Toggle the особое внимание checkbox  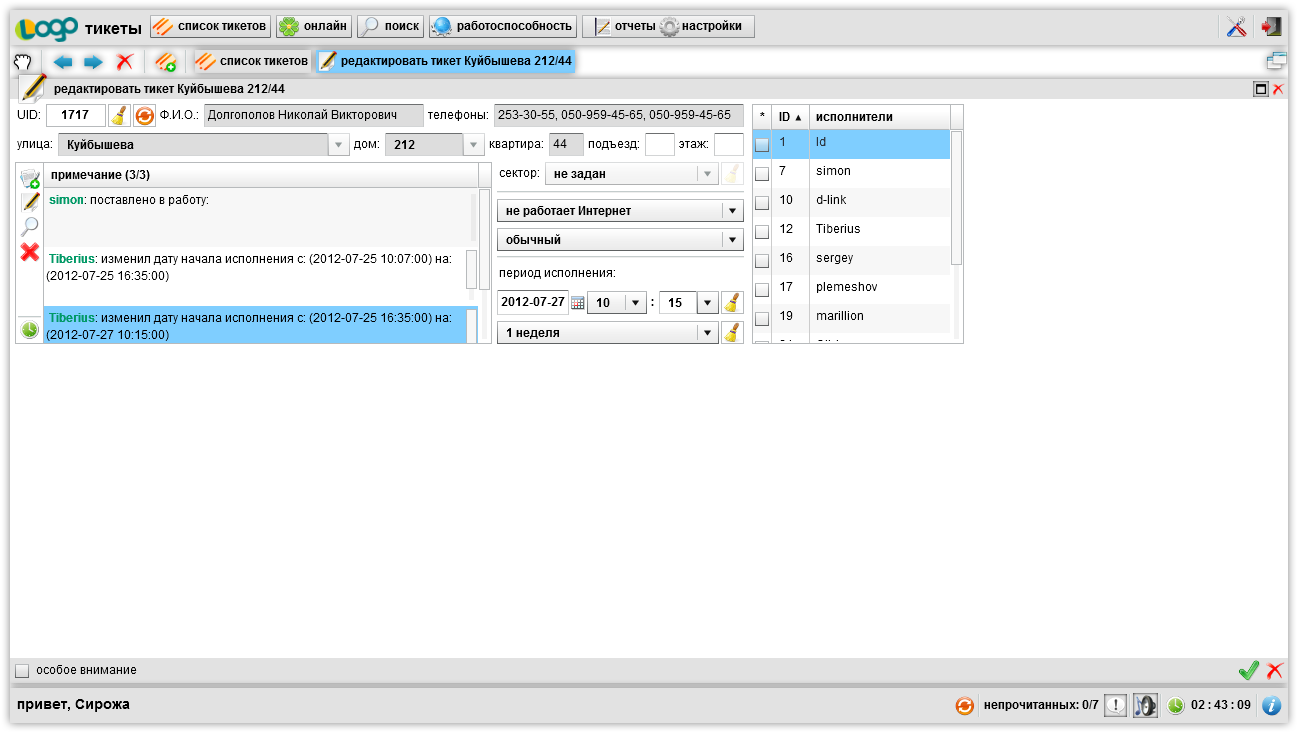[23, 671]
